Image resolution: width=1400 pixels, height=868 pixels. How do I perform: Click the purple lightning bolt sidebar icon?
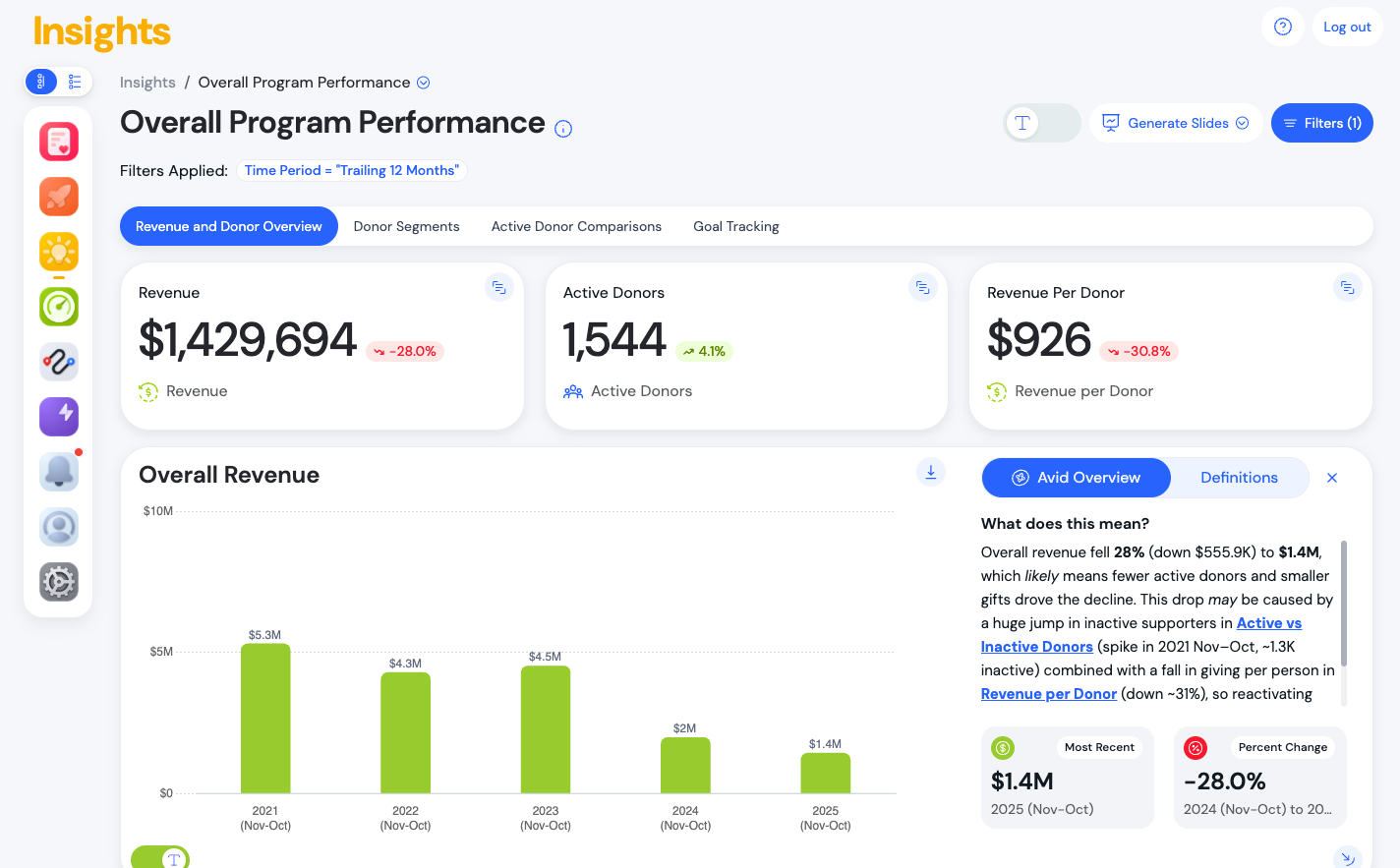coord(59,417)
